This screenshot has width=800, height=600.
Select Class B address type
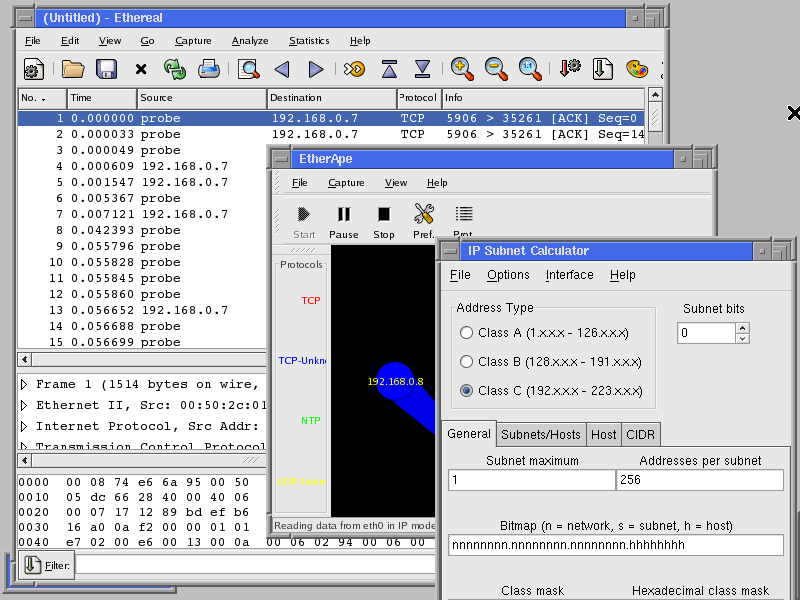466,361
